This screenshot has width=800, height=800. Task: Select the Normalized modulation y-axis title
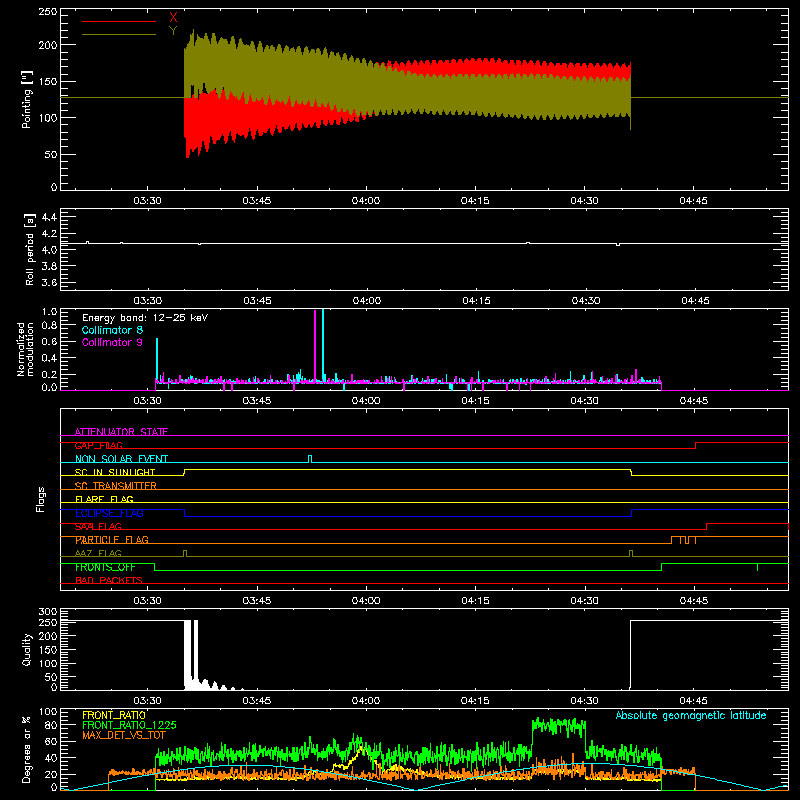(26, 349)
